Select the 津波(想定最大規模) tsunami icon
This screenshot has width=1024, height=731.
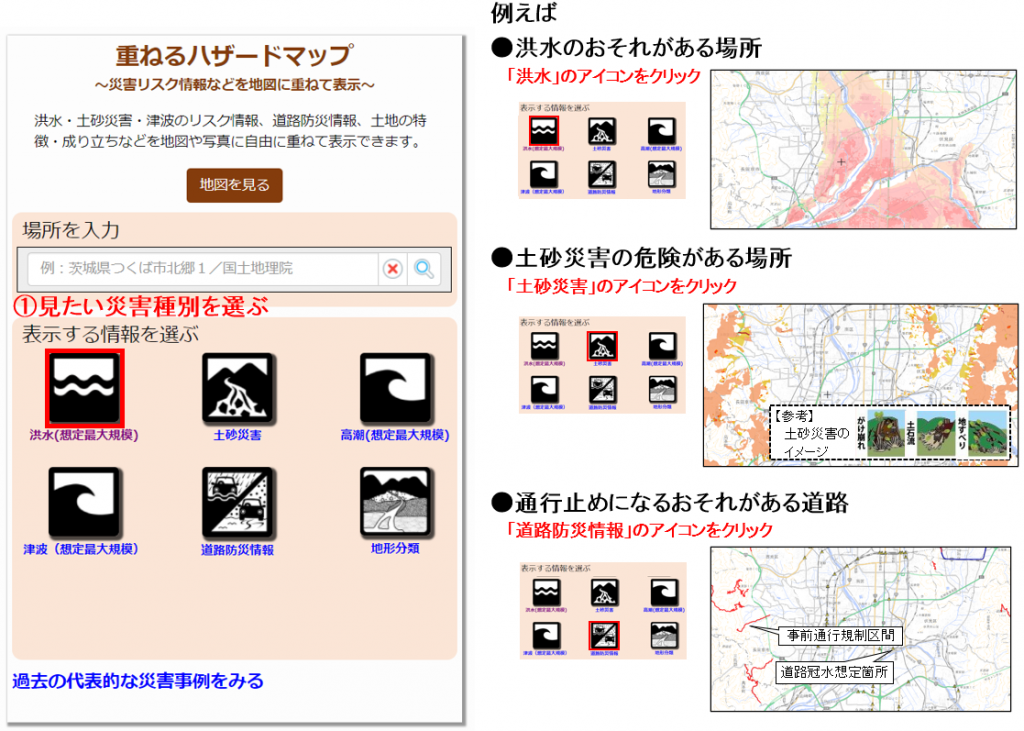[x=84, y=502]
